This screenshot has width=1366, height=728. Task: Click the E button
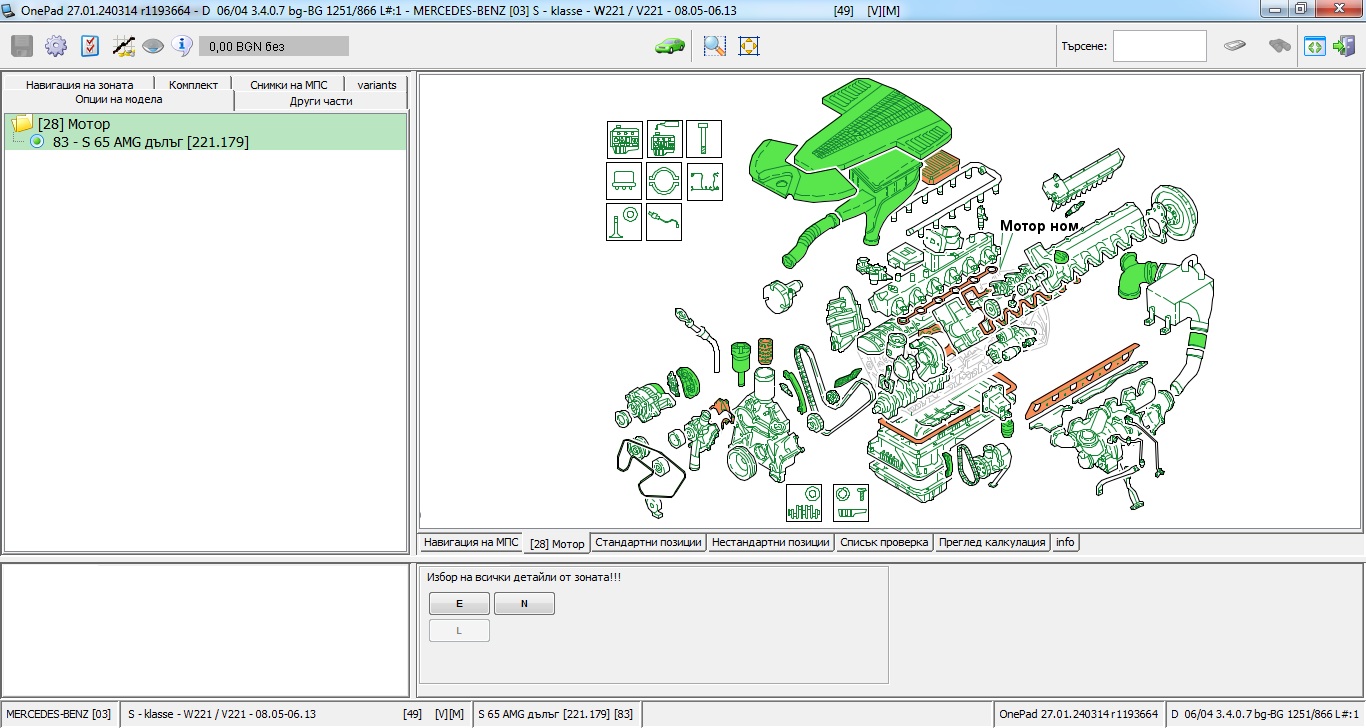pyautogui.click(x=459, y=604)
